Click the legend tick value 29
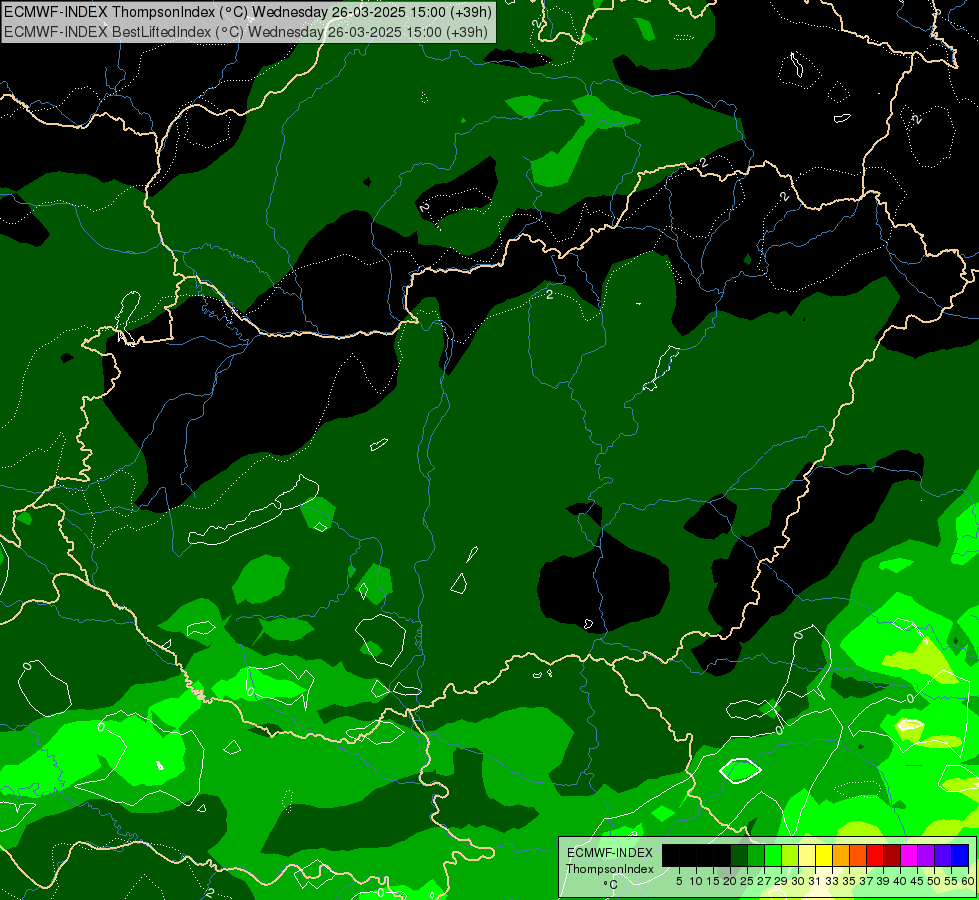979x900 pixels. [780, 881]
